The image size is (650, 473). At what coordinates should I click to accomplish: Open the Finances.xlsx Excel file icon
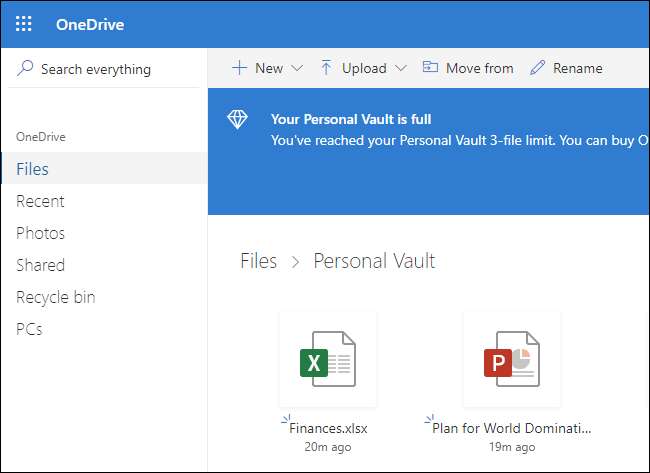[x=328, y=359]
